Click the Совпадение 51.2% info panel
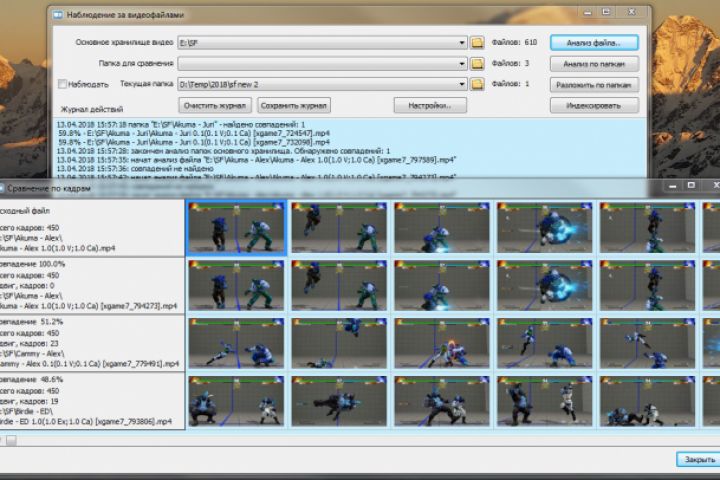Viewport: 720px width, 480px height. [92, 344]
